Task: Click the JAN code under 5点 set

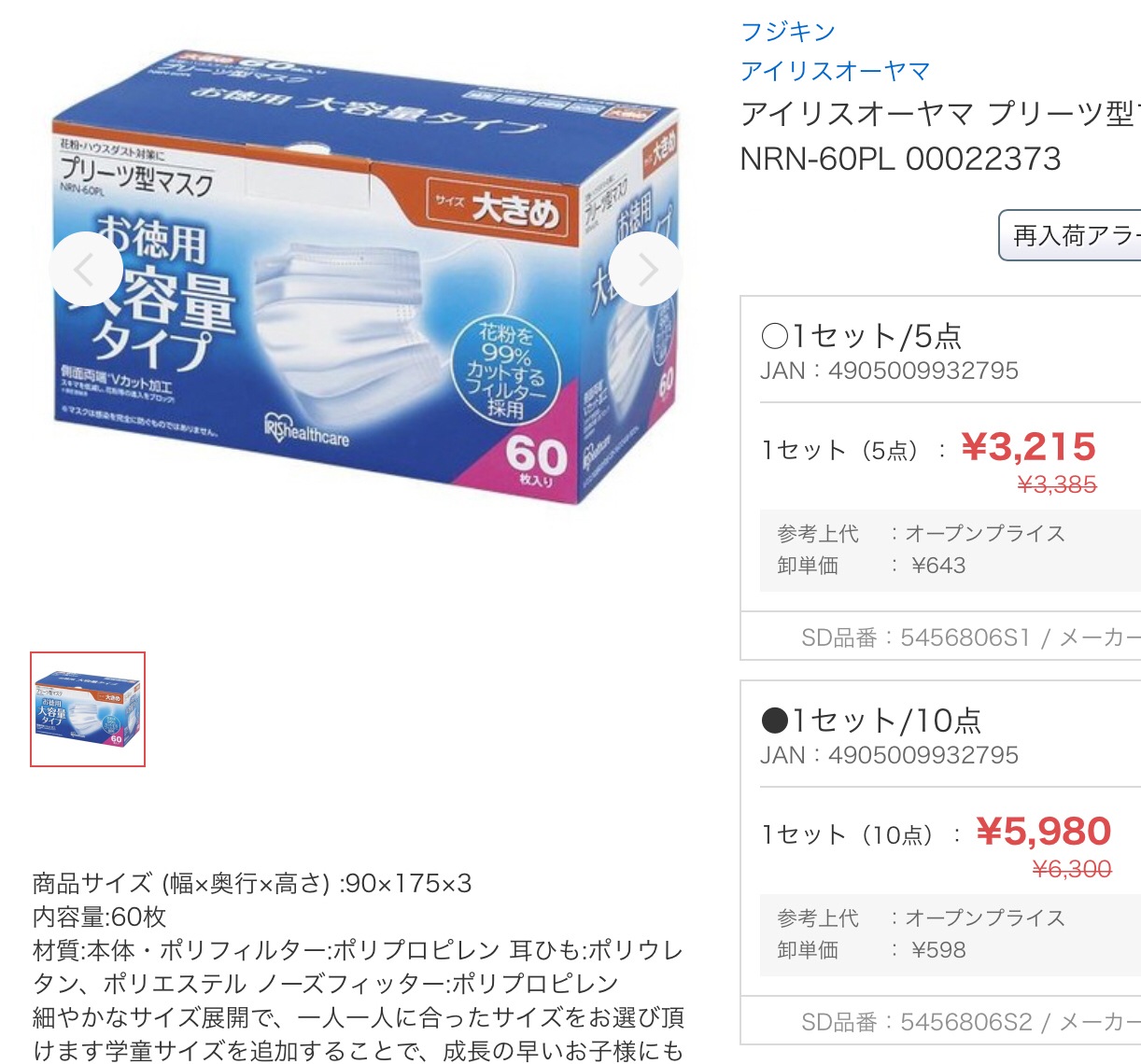Action: (889, 371)
